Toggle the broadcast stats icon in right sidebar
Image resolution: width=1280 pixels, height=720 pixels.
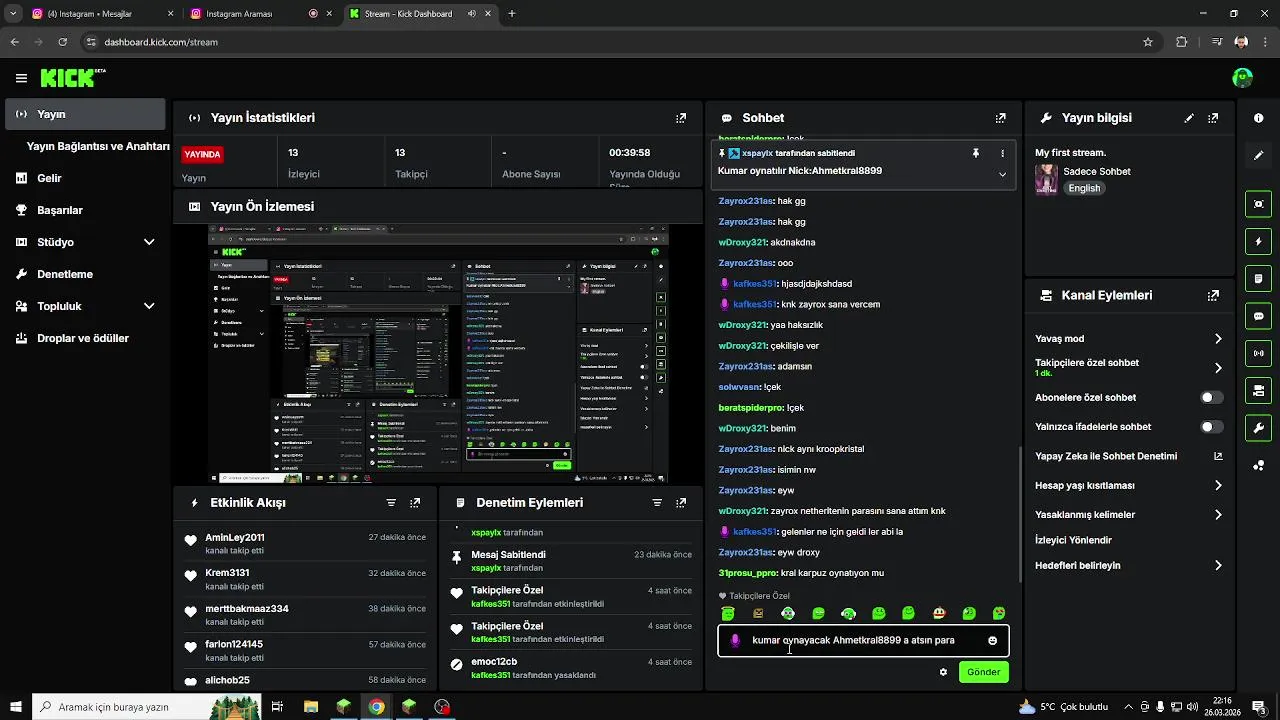1258,353
